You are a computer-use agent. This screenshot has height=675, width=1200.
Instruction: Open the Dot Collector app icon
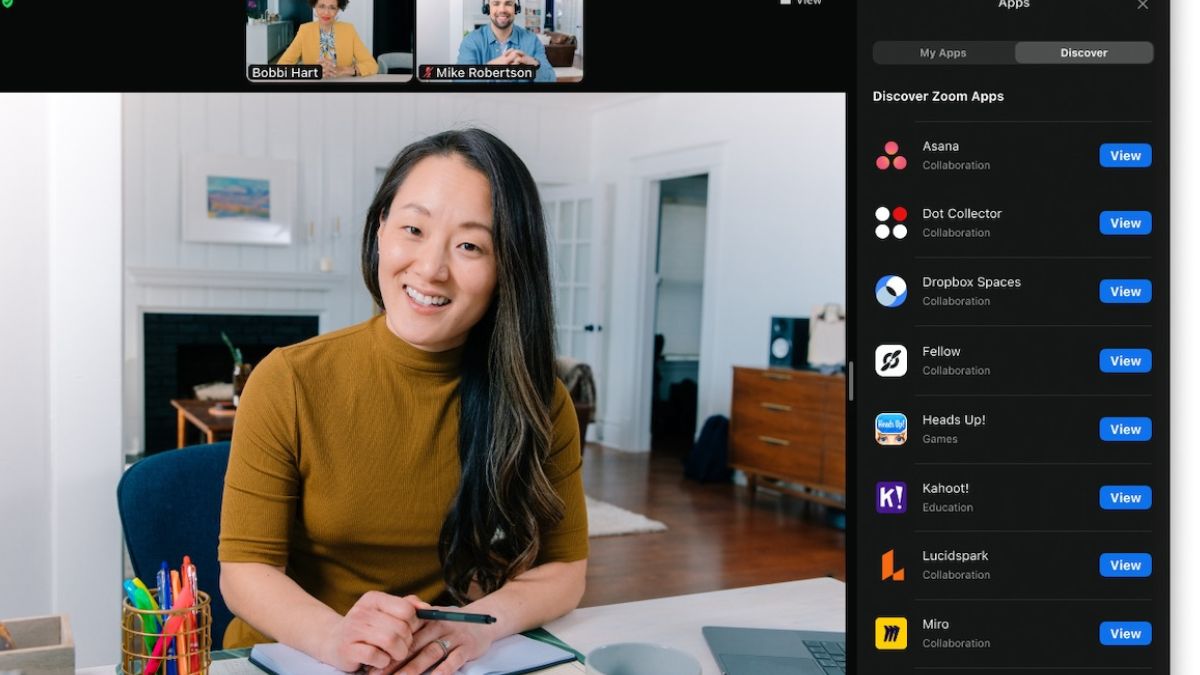coord(891,223)
